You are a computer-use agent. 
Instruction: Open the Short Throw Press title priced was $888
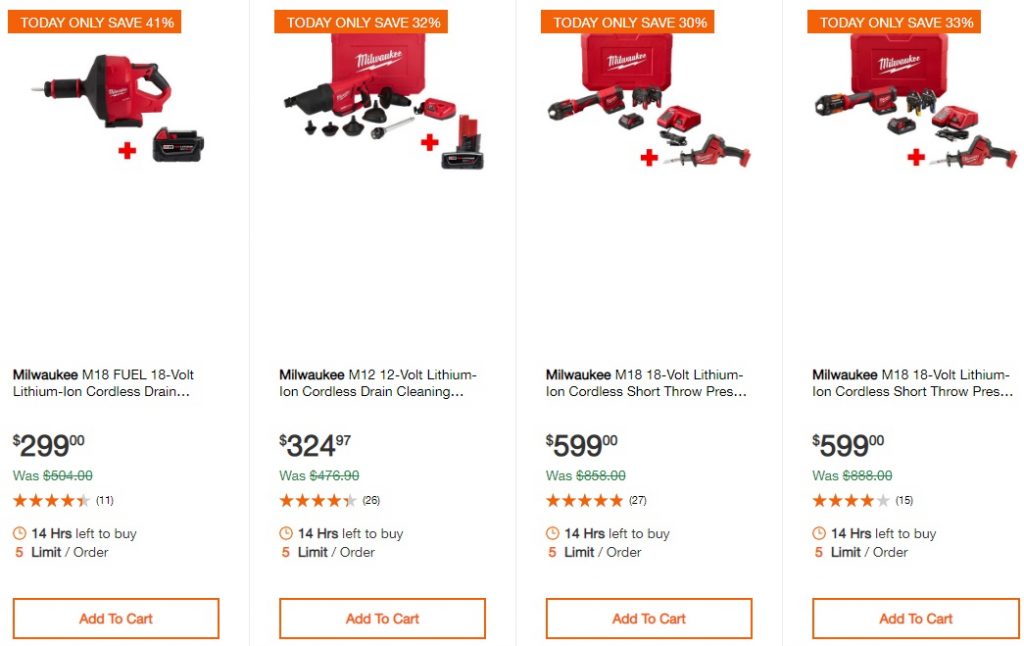912,383
